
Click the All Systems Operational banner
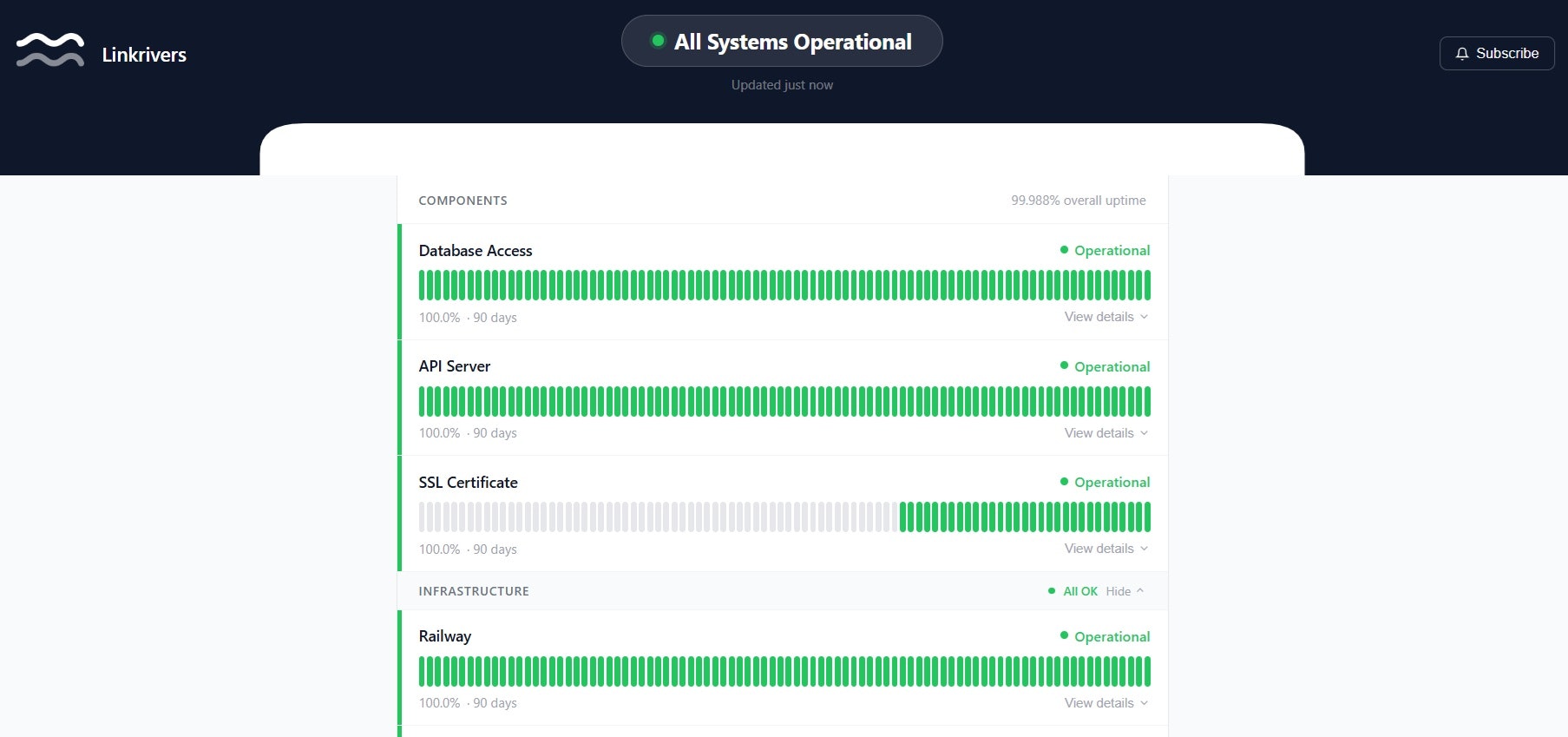[x=782, y=41]
